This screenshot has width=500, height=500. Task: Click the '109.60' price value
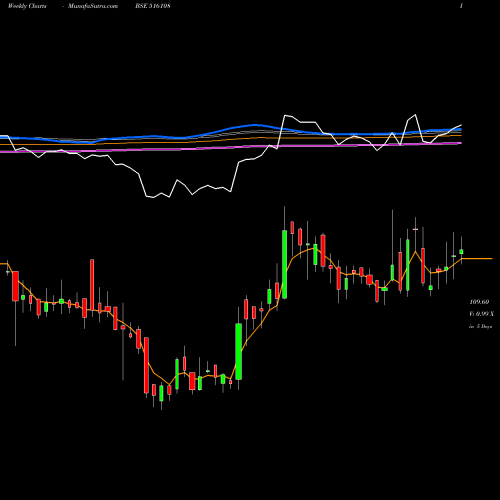479,302
